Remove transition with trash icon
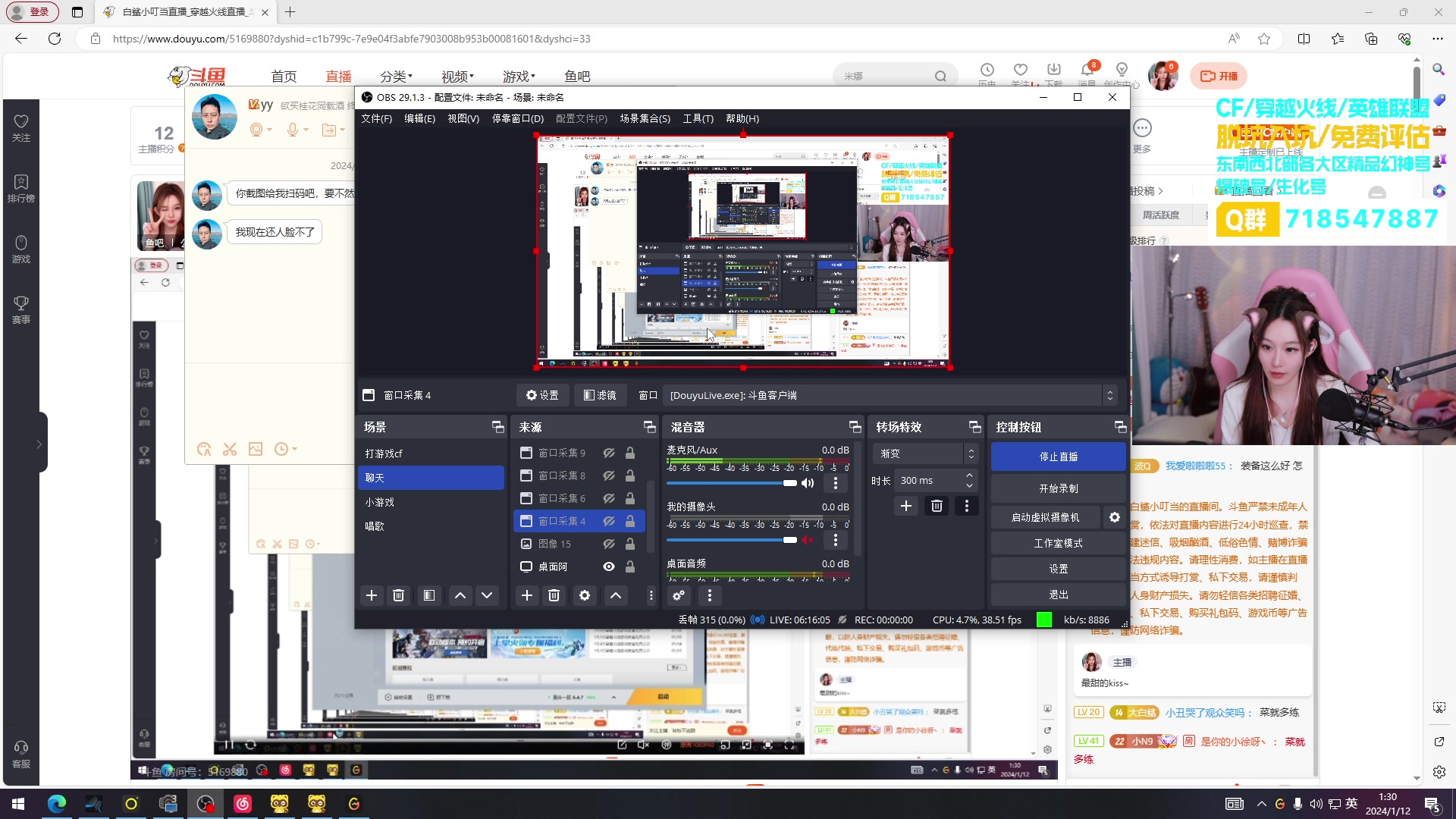This screenshot has height=819, width=1456. pos(937,506)
